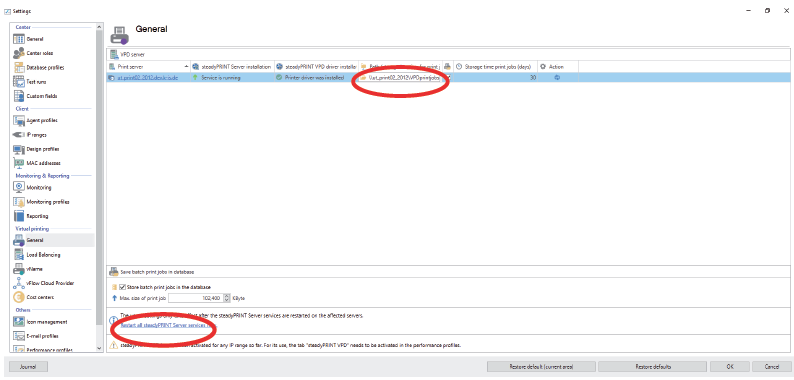Open the Load Balancing icon
This screenshot has height=380, width=794.
19,255
